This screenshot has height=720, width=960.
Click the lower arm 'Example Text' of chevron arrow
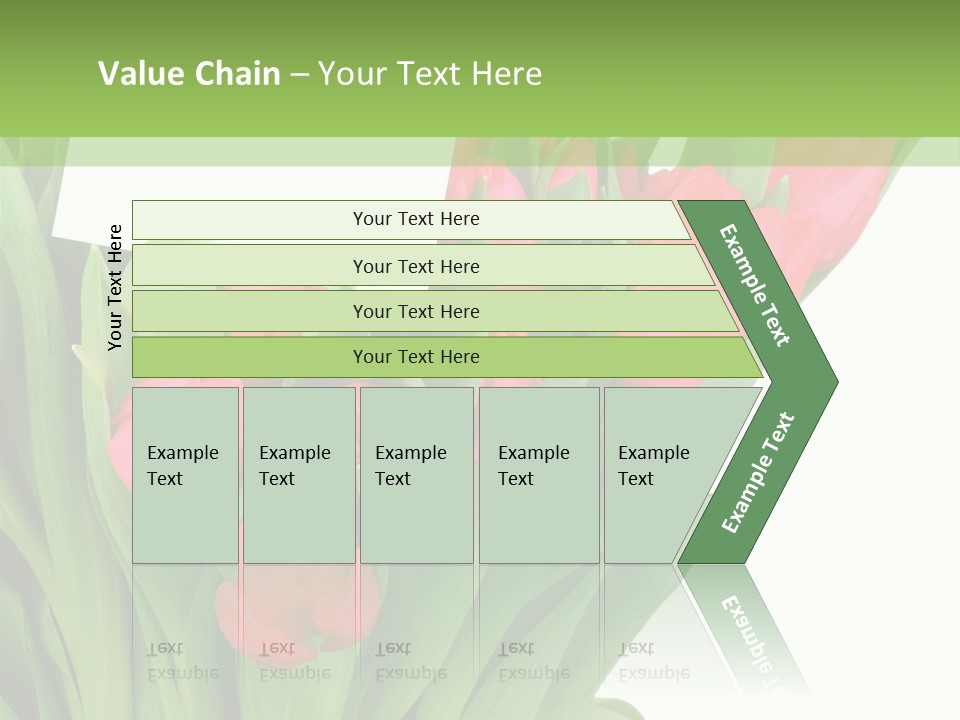click(758, 472)
